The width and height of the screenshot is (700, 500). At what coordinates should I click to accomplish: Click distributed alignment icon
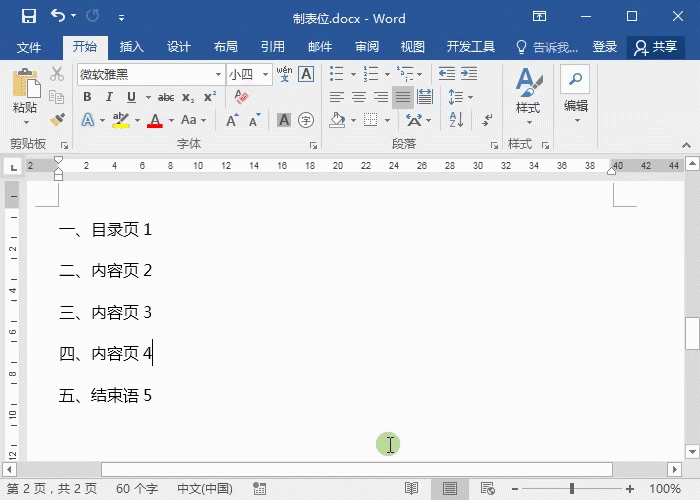click(425, 97)
